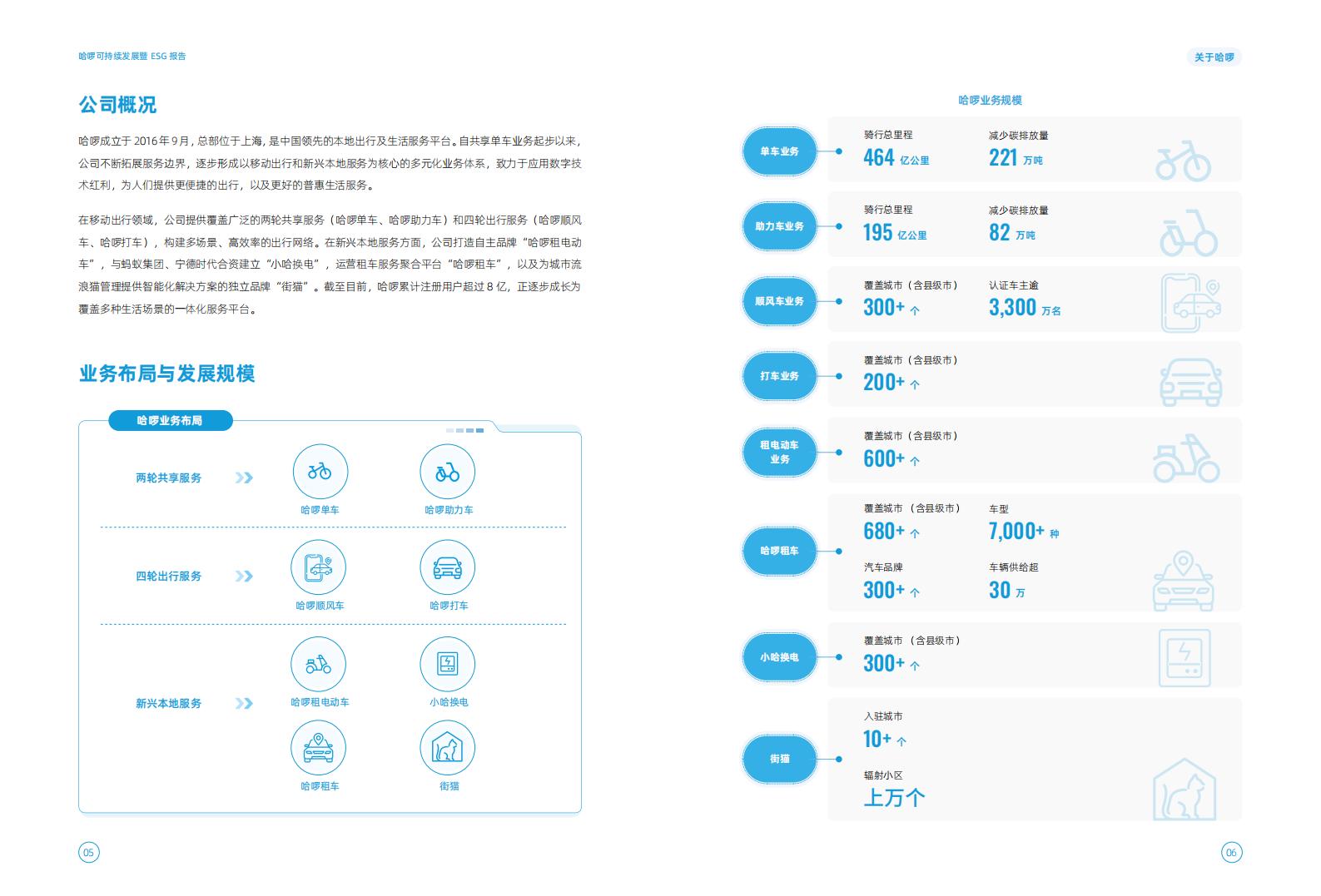Click the 顺风车业务 blue bubble
Image resolution: width=1321 pixels, height=896 pixels.
coord(779,301)
